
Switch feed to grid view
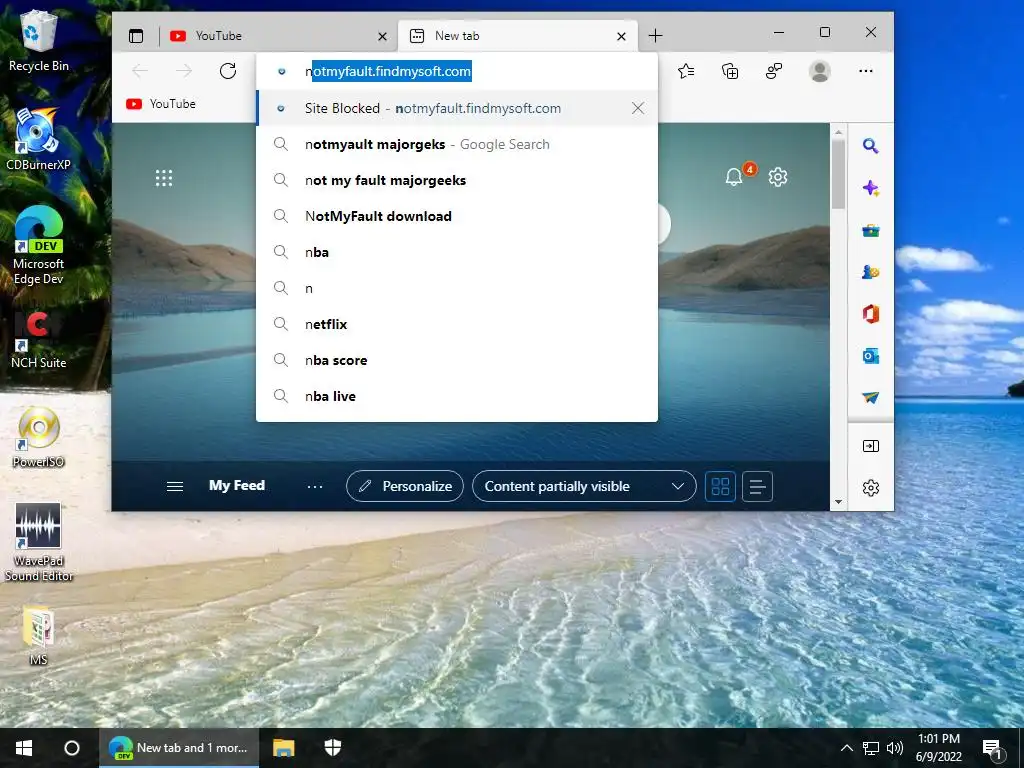pyautogui.click(x=720, y=487)
